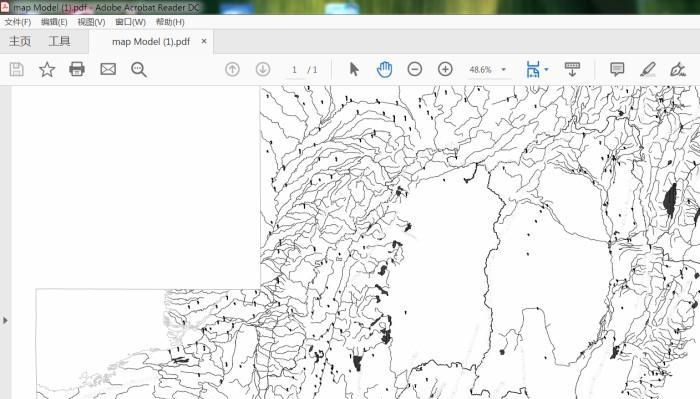
Task: Toggle the scrolling mode keyboard icon
Action: pos(572,69)
